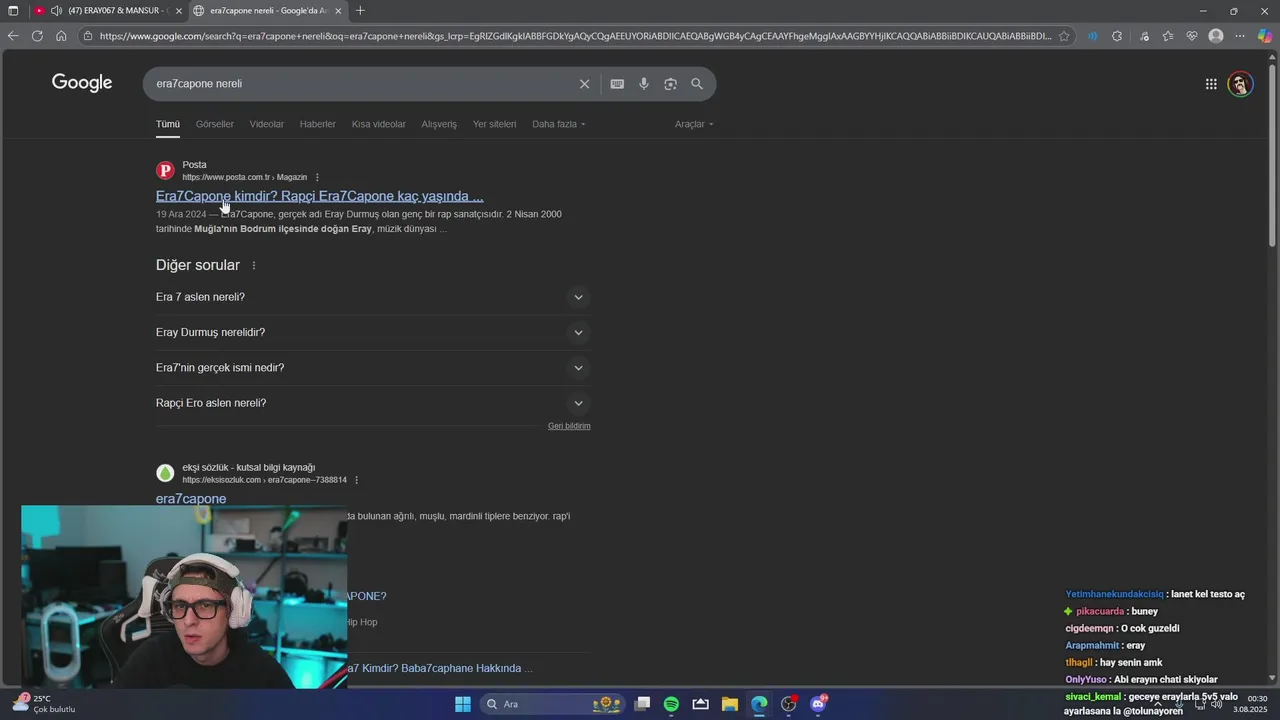Open options next to Diğer sorular
Viewport: 1280px width, 720px height.
pos(254,266)
